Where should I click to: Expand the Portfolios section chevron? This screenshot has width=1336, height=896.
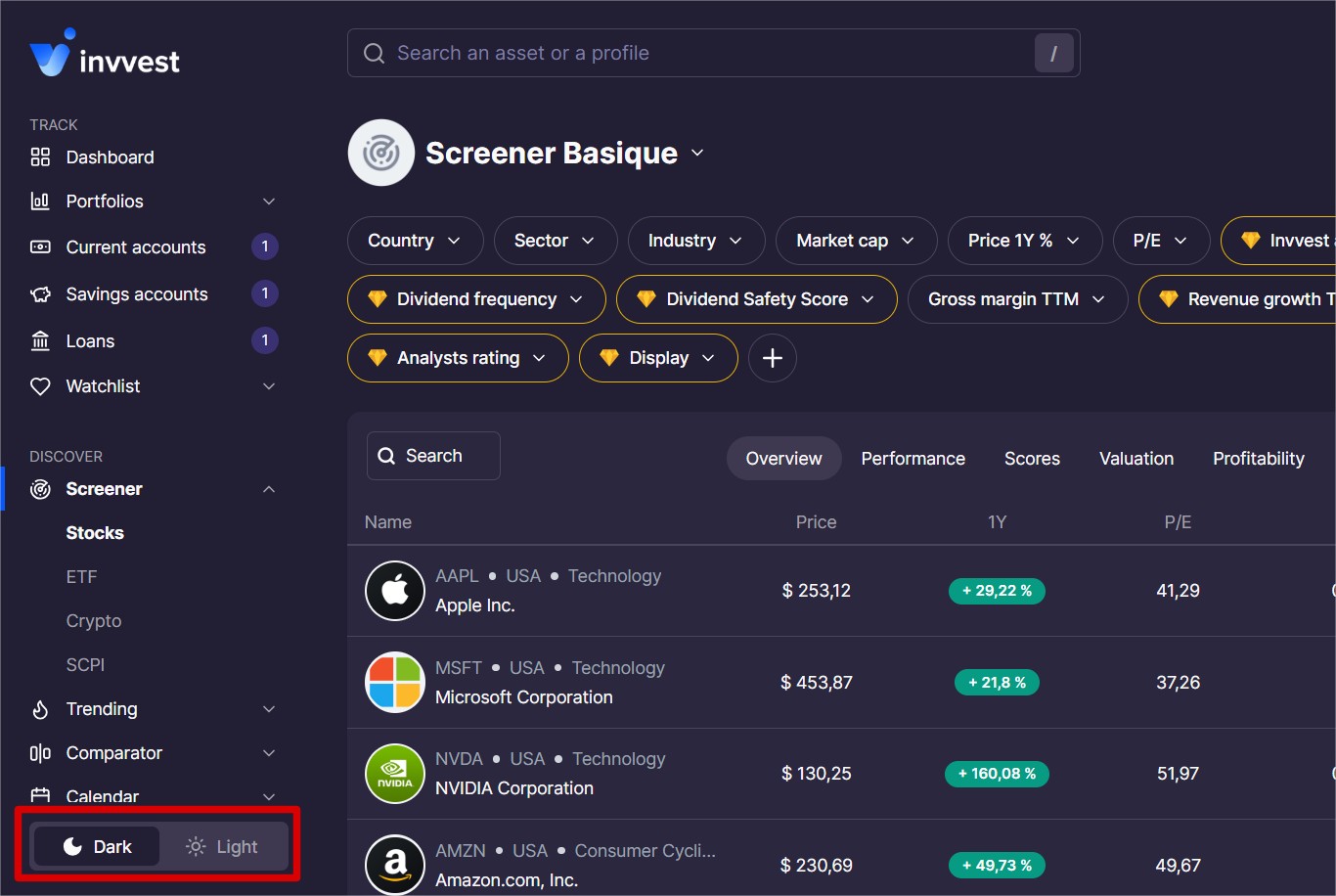click(269, 202)
